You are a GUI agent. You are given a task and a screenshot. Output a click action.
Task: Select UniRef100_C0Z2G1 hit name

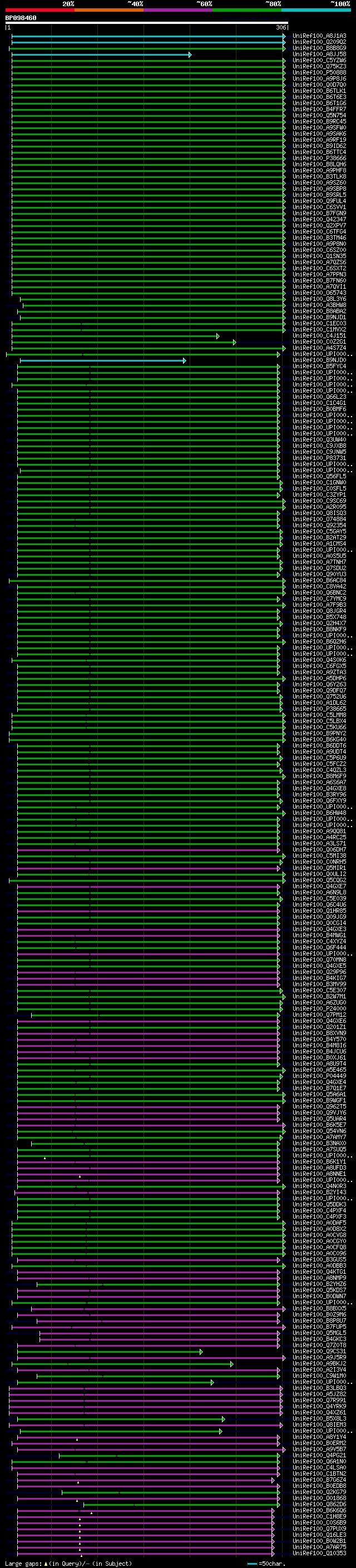coord(319,342)
